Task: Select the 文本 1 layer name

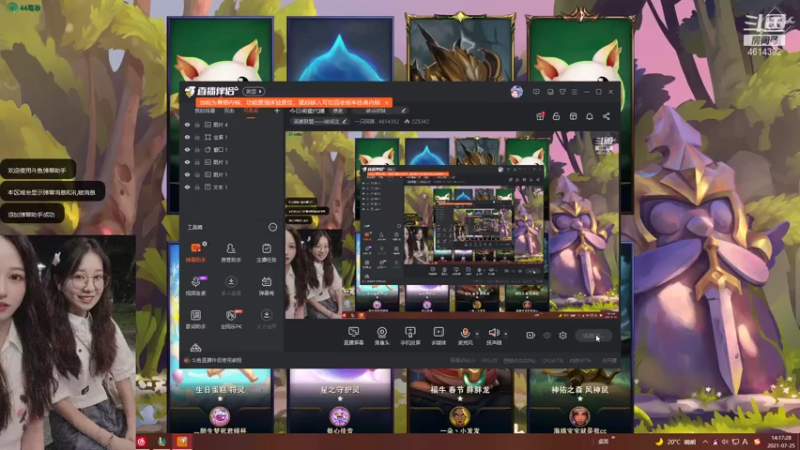Action: (220, 187)
